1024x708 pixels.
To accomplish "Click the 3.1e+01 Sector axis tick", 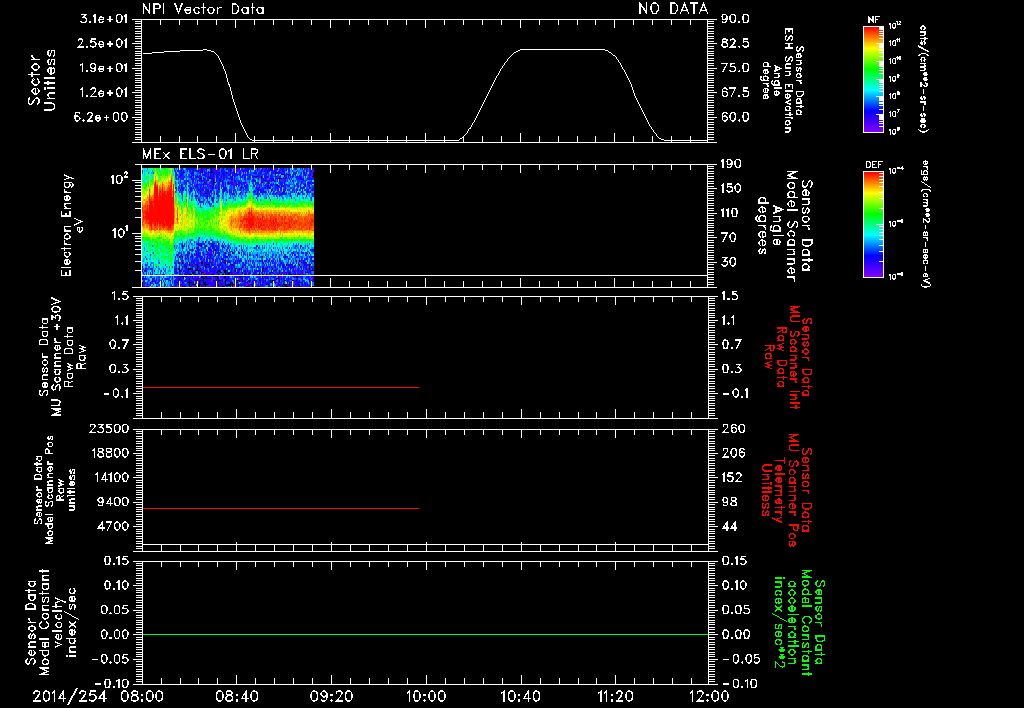I will pyautogui.click(x=103, y=19).
